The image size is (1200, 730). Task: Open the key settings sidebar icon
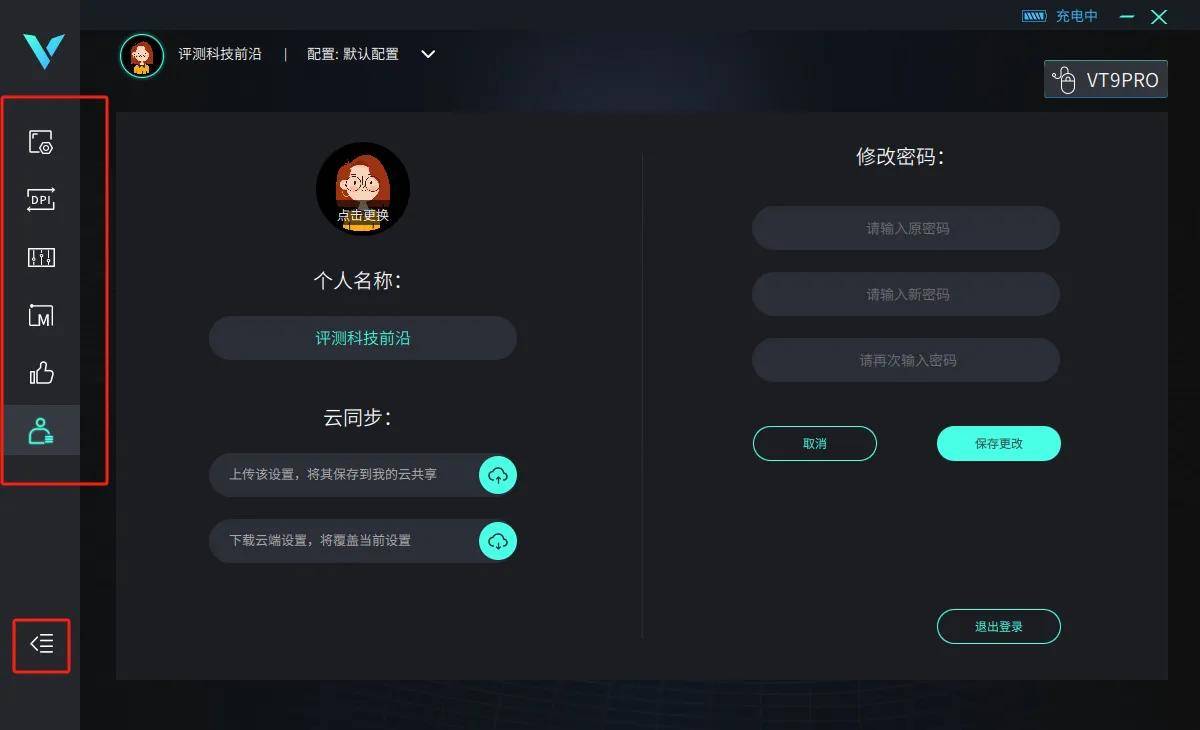(41, 142)
